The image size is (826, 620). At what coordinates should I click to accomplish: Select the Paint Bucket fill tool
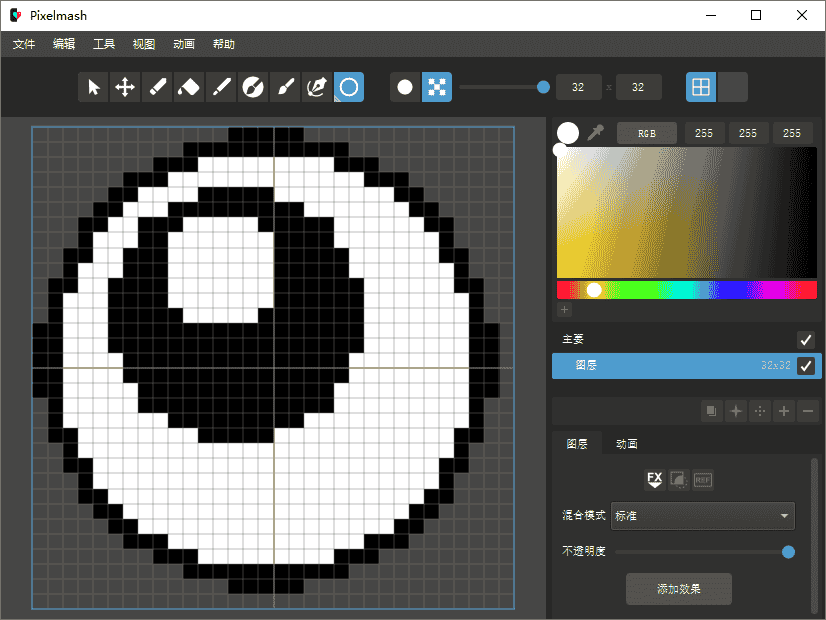point(189,87)
